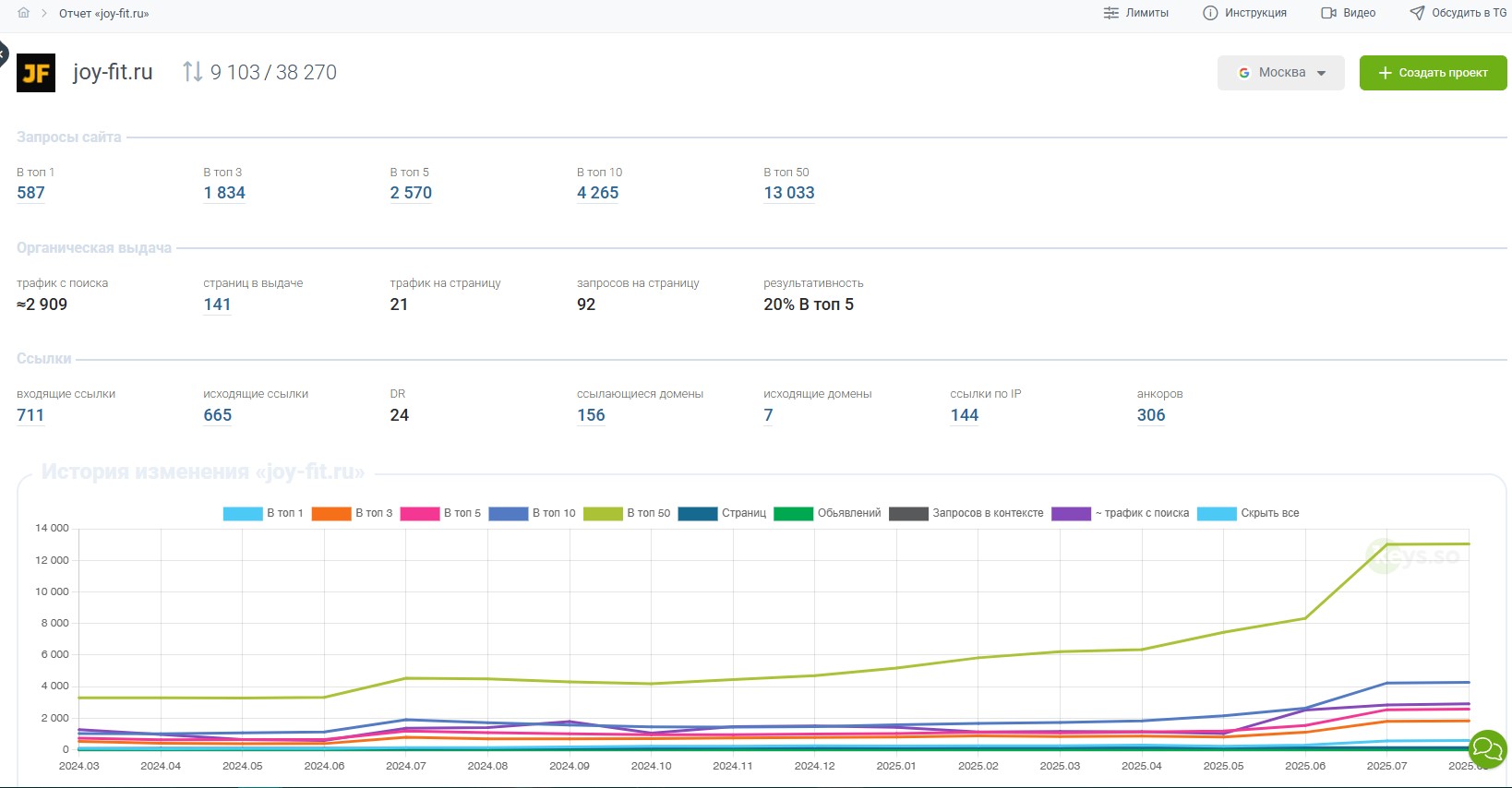Image resolution: width=1512 pixels, height=788 pixels.
Task: Click the JF site logo
Action: tap(36, 73)
